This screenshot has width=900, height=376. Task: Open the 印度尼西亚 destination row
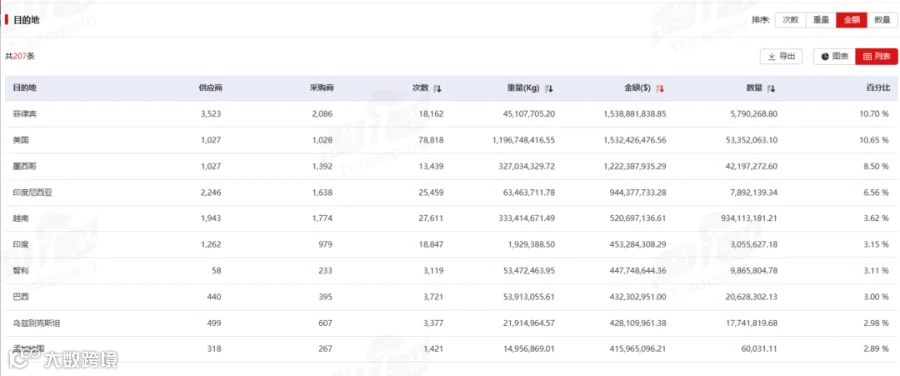point(450,192)
